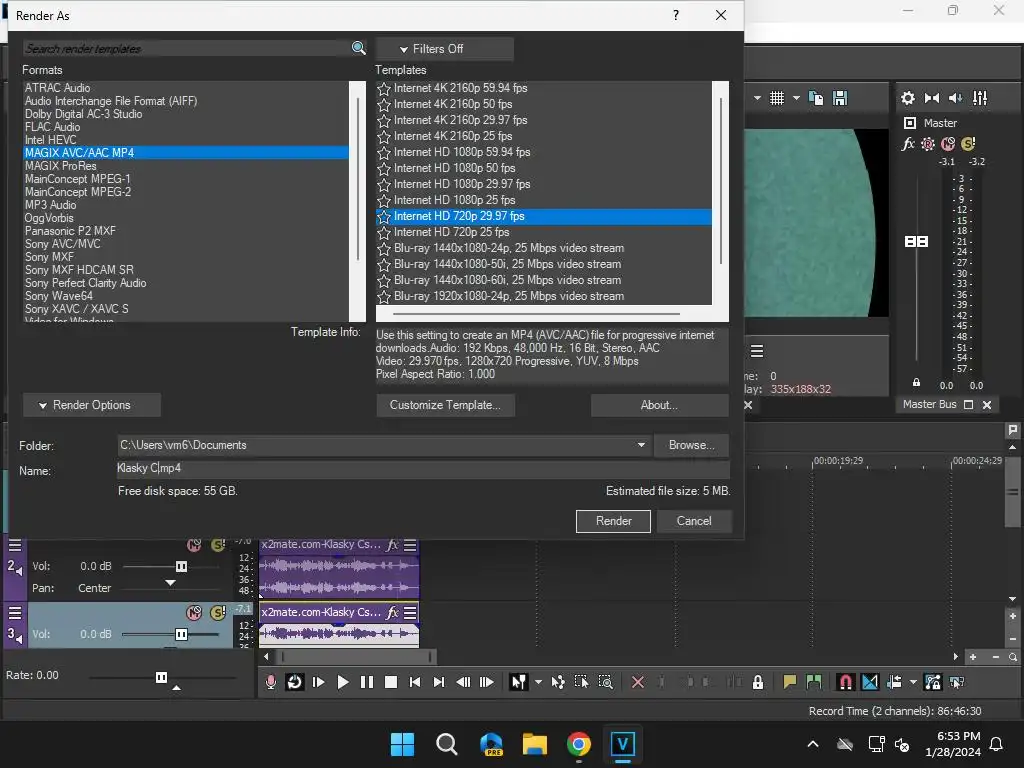Click track 2 volume slider handle
The width and height of the screenshot is (1024, 768).
pyautogui.click(x=182, y=566)
